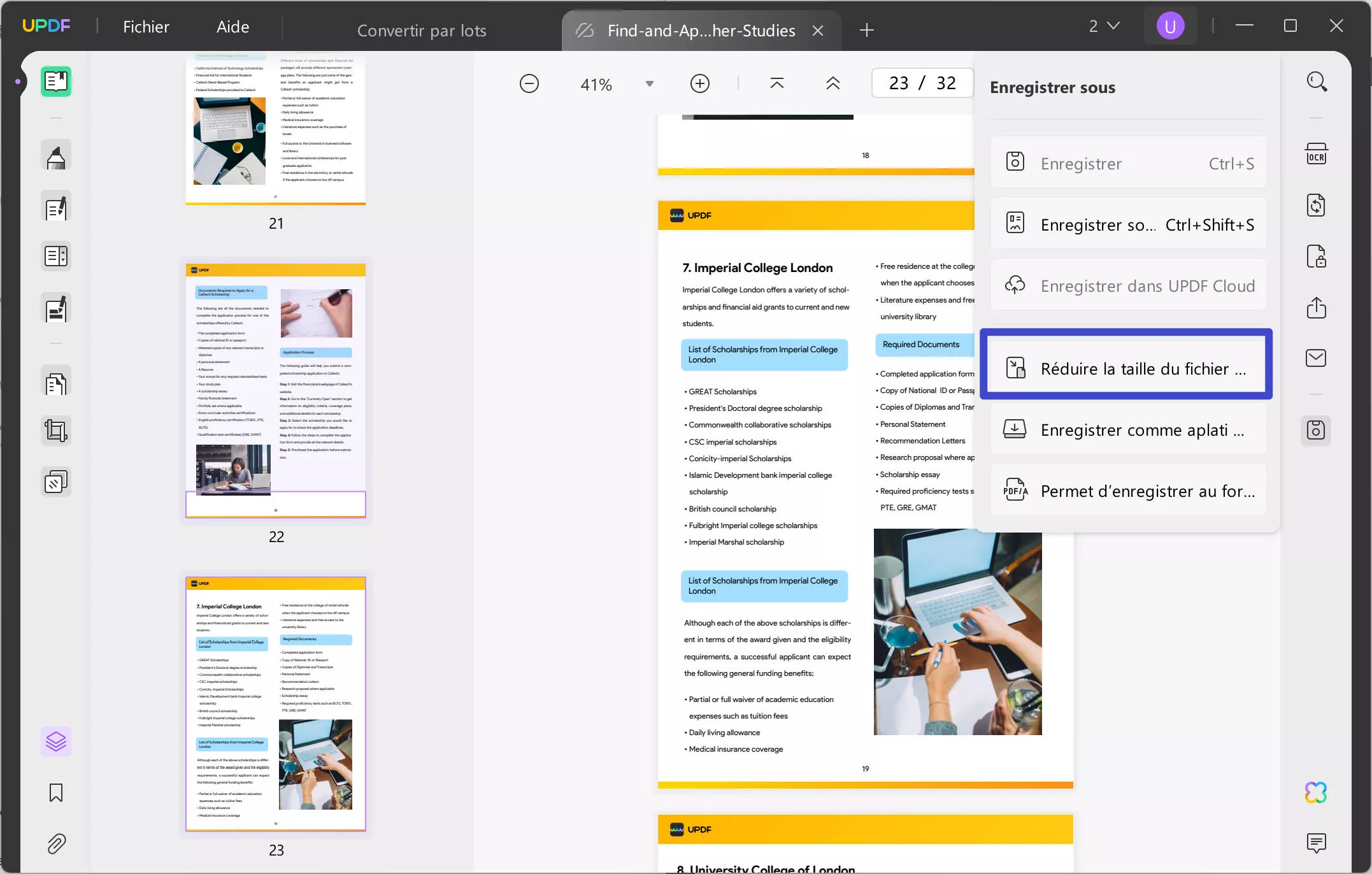Image resolution: width=1372 pixels, height=874 pixels.
Task: Open the Fill and Sign tool
Action: 56,308
